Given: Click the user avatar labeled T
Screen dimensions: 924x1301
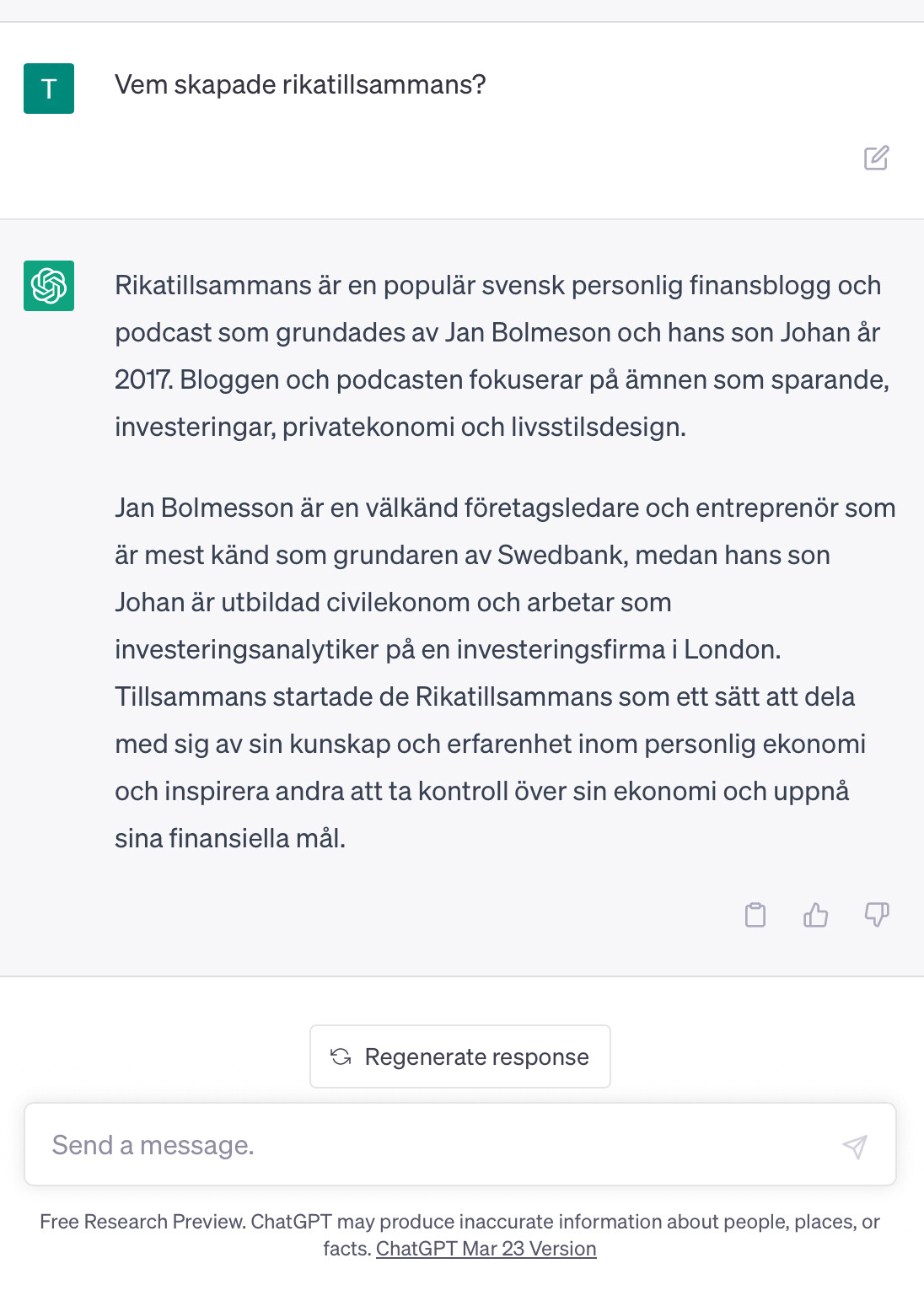Looking at the screenshot, I should pos(49,89).
